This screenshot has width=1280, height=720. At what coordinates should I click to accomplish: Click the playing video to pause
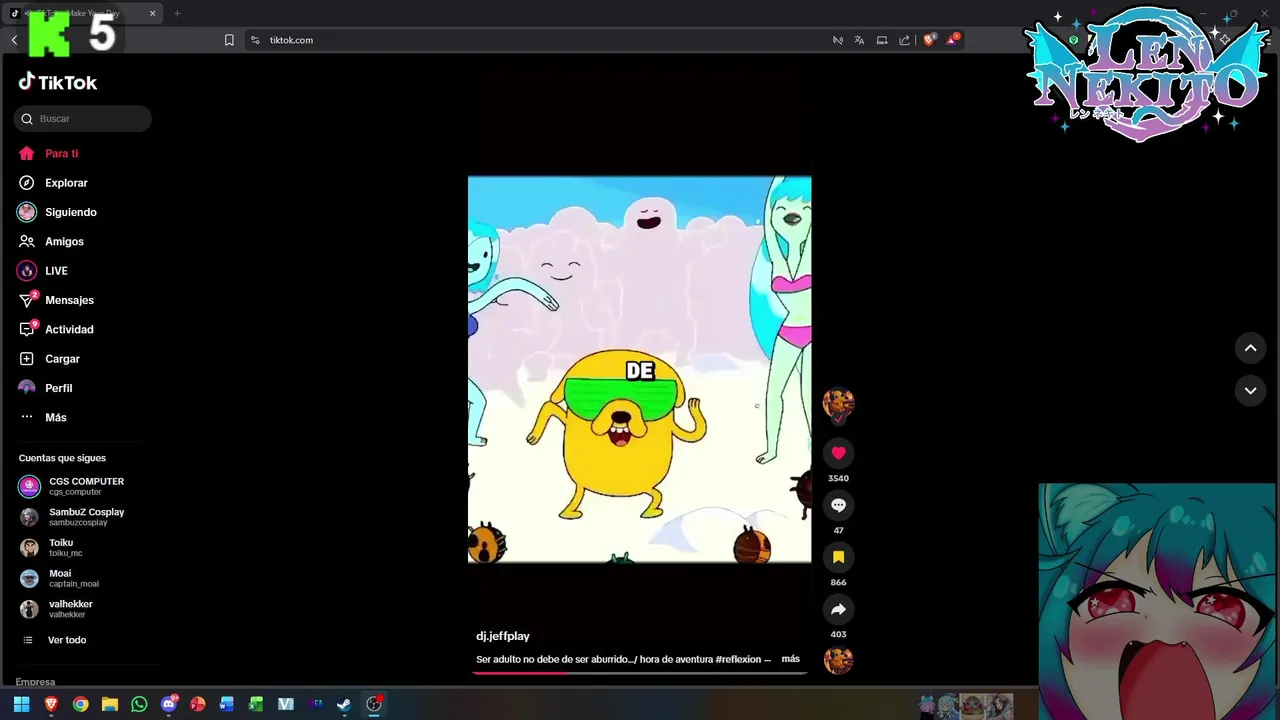(639, 370)
